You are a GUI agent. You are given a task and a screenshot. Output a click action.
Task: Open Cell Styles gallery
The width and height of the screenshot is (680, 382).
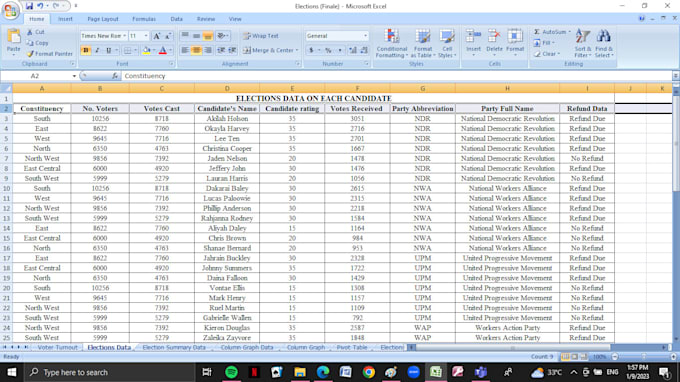pos(447,43)
